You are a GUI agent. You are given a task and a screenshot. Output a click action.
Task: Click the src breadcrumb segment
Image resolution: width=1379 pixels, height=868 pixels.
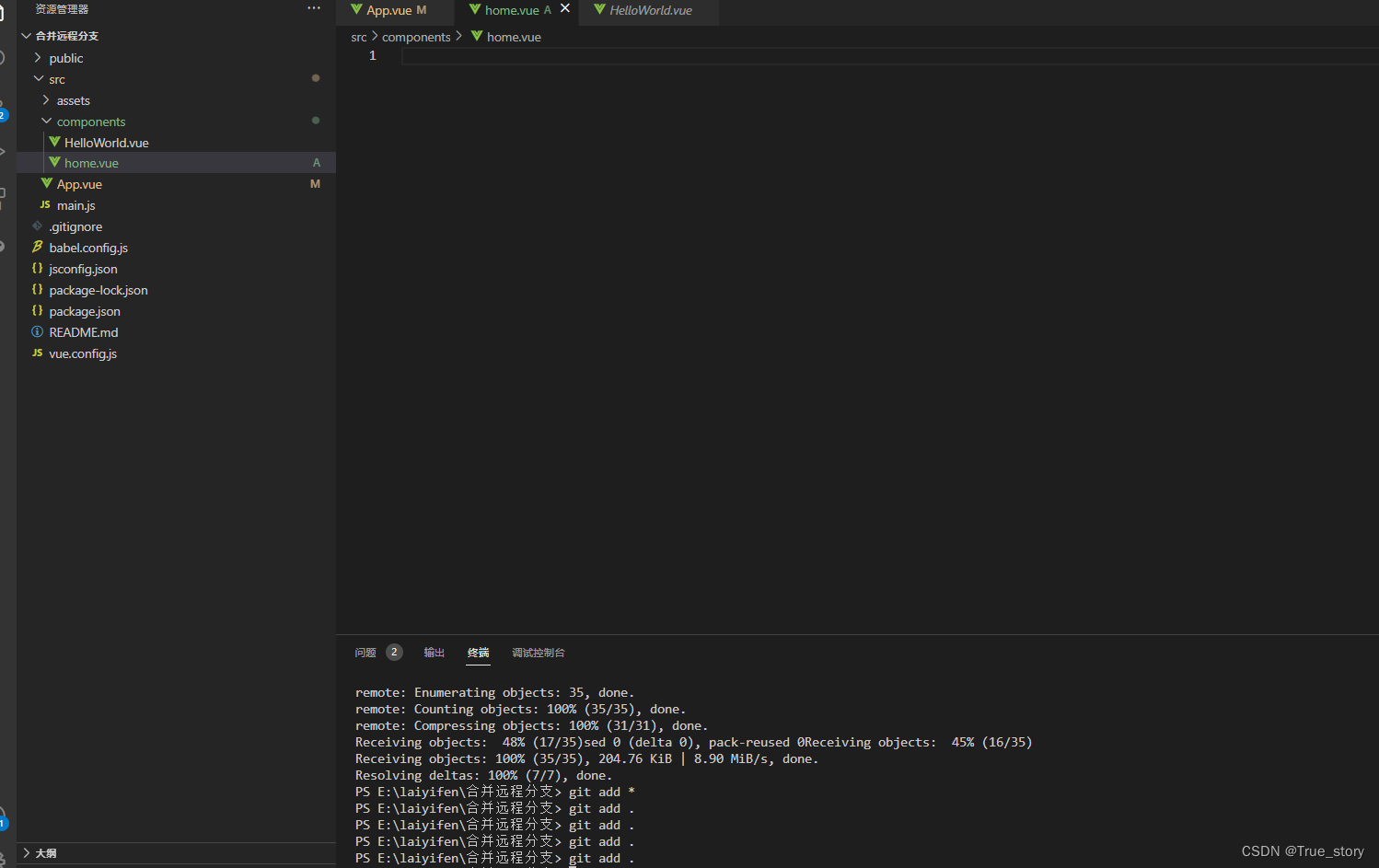(359, 37)
